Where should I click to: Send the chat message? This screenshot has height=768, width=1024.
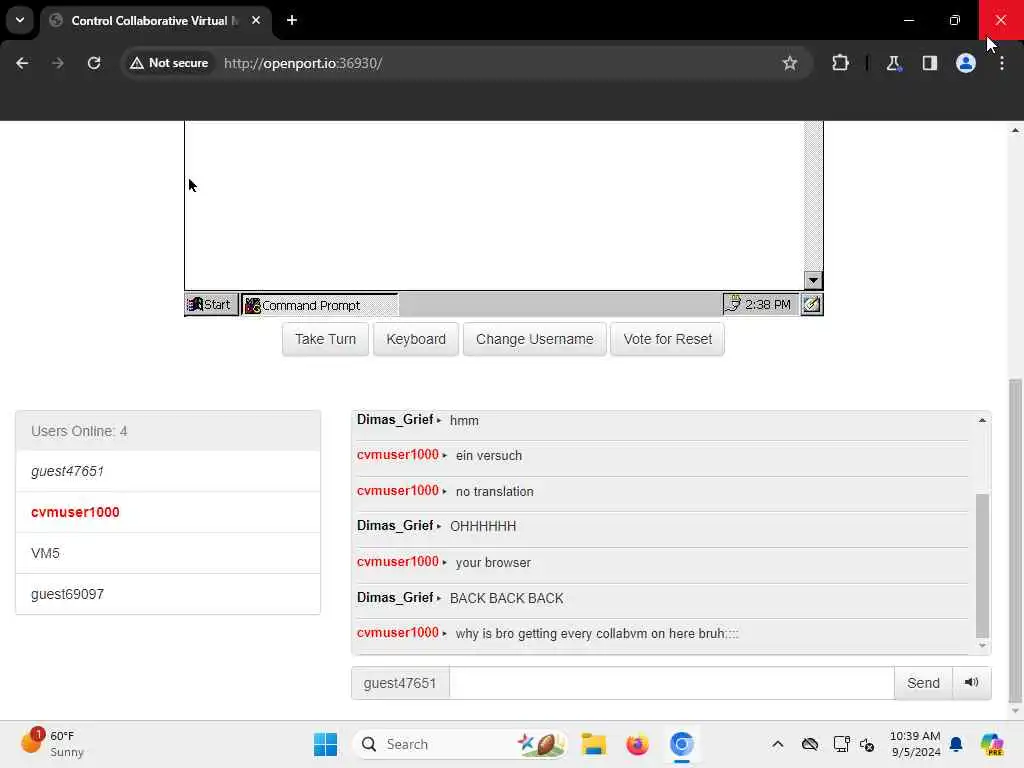coord(923,683)
